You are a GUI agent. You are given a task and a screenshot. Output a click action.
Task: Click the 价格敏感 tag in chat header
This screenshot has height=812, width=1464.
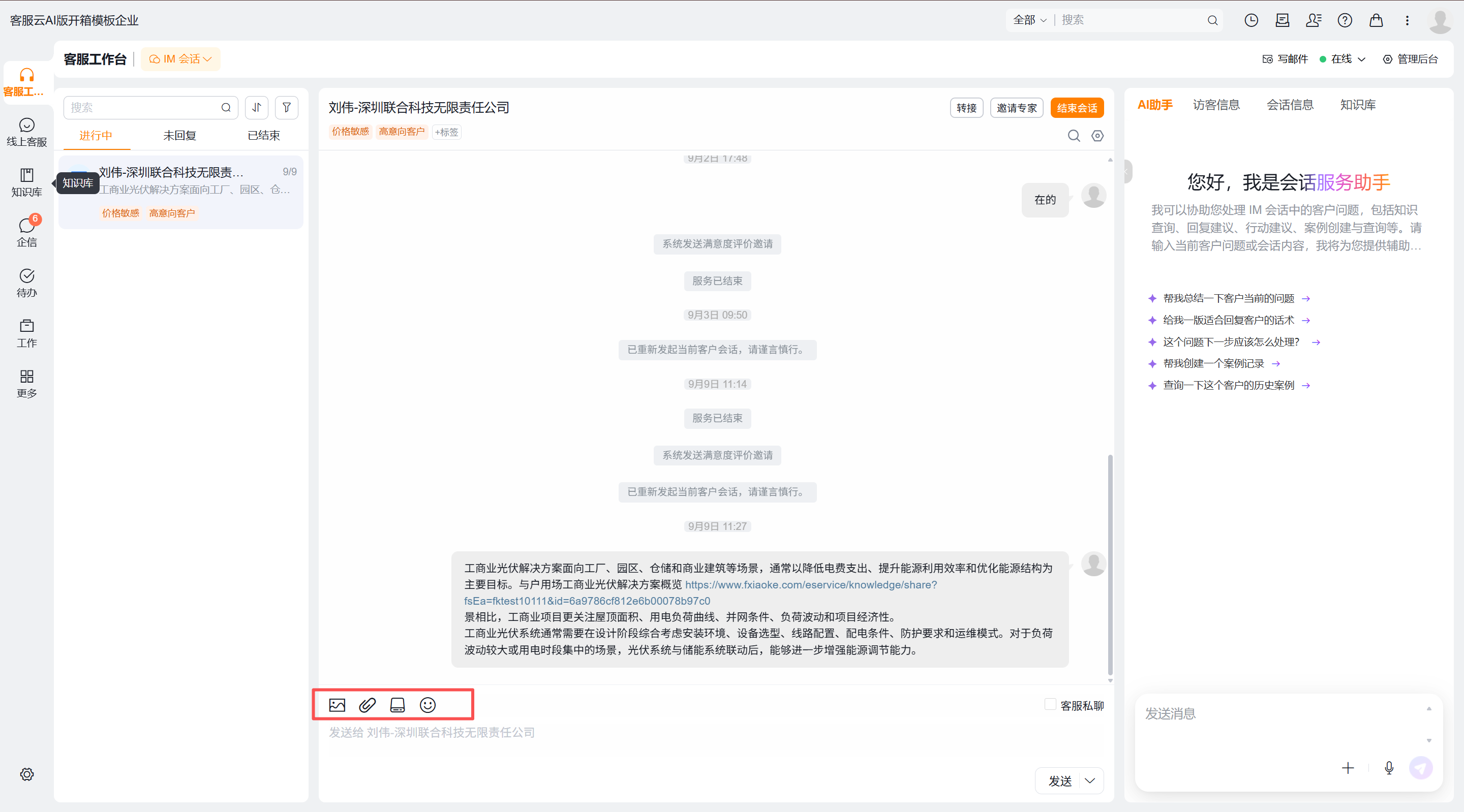tap(350, 132)
